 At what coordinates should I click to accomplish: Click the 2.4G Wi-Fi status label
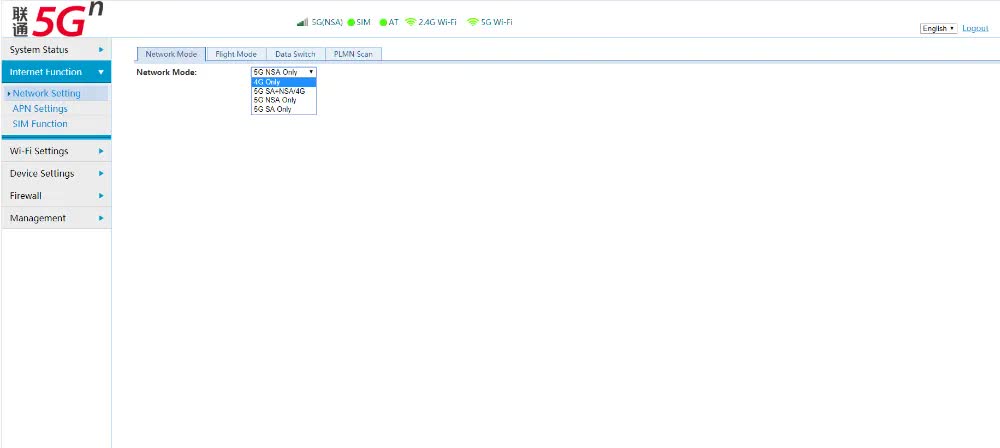(x=438, y=22)
